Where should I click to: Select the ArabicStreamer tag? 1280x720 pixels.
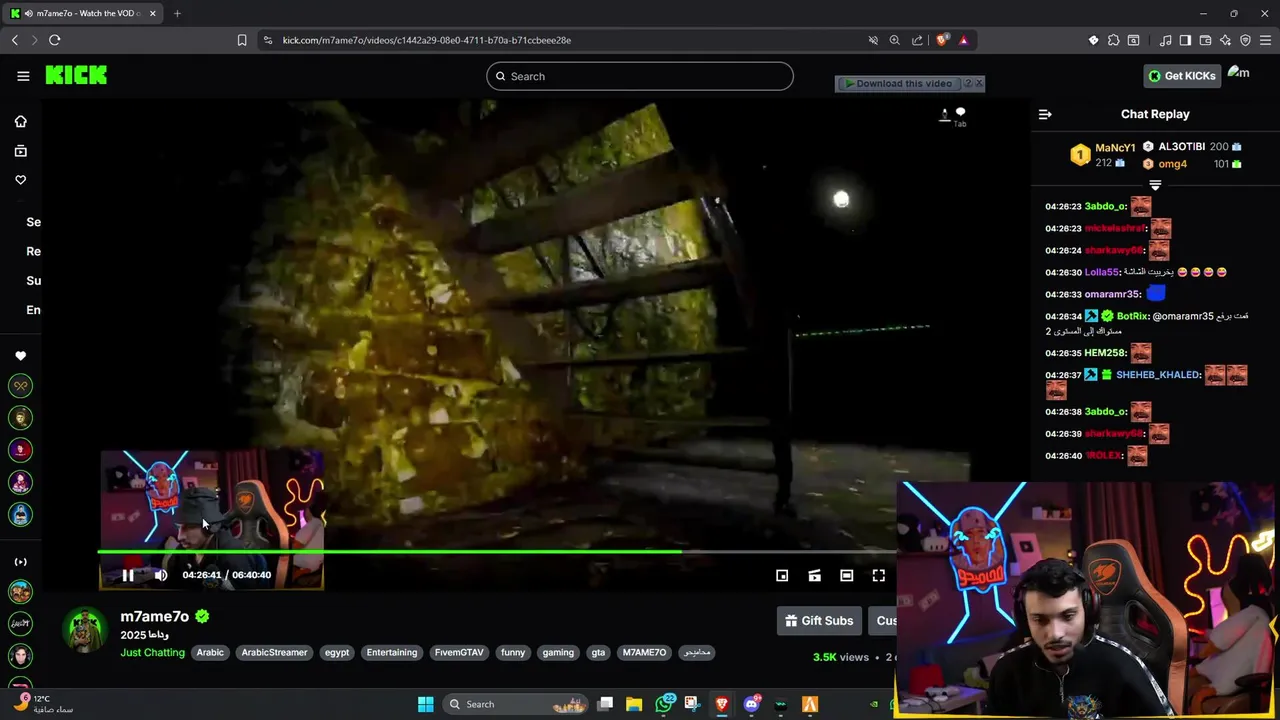pyautogui.click(x=274, y=652)
